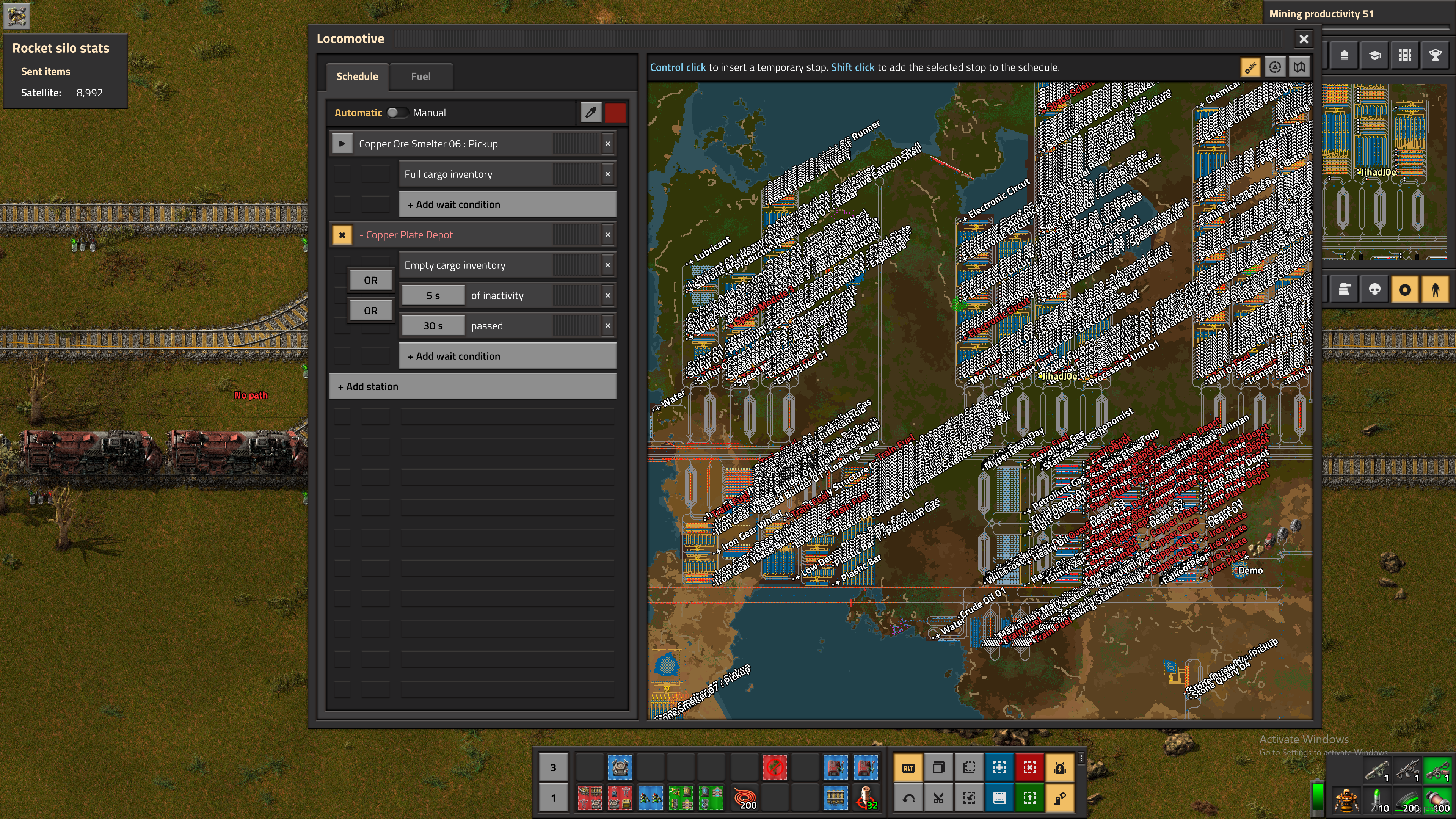Open the Schedule tab
This screenshot has height=819, width=1456.
pos(357,76)
